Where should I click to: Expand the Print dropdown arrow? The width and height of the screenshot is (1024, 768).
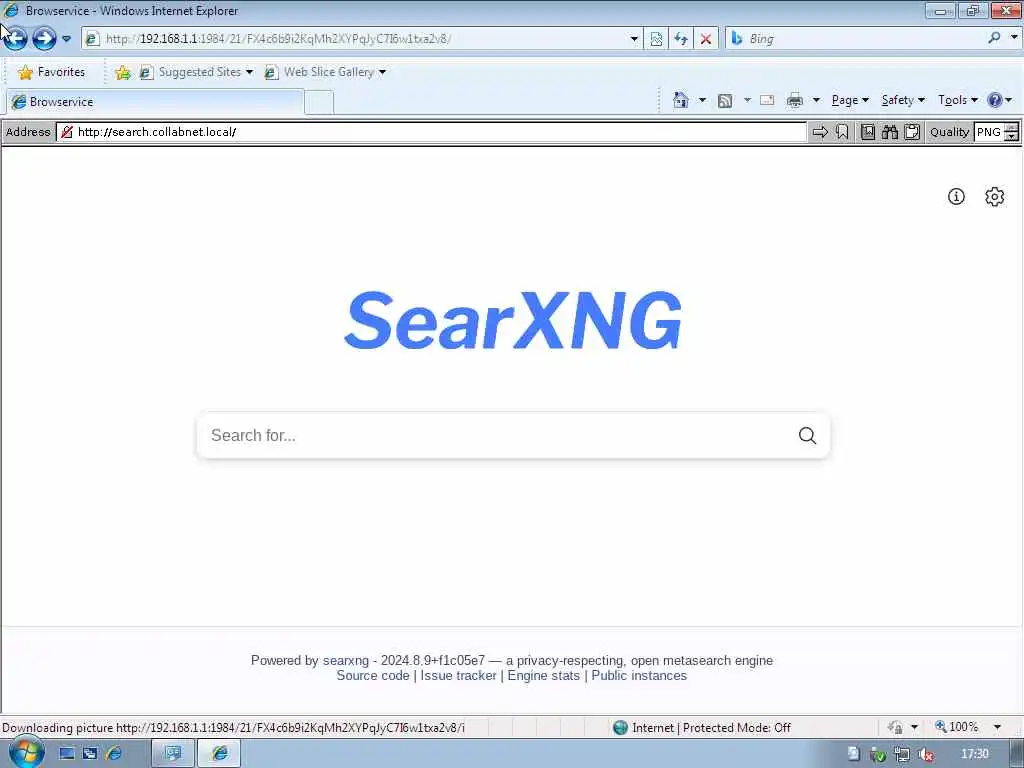pos(816,101)
